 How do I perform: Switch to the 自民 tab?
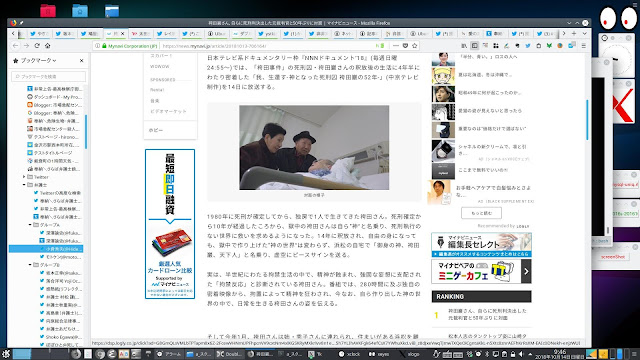[394, 33]
